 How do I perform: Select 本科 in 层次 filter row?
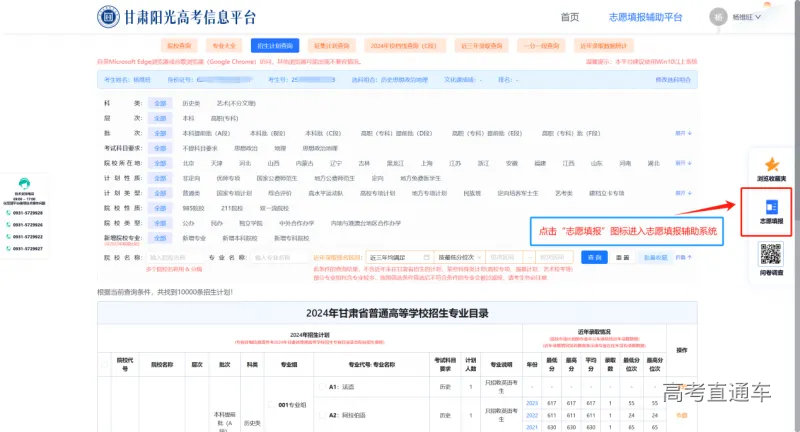tap(189, 118)
